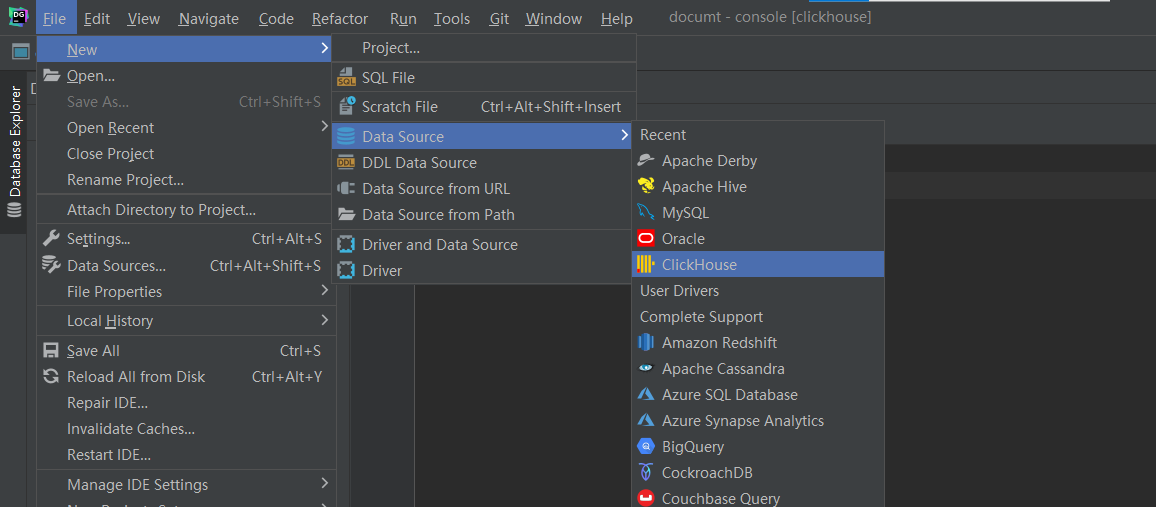Expand the New submenu arrow

[x=325, y=49]
